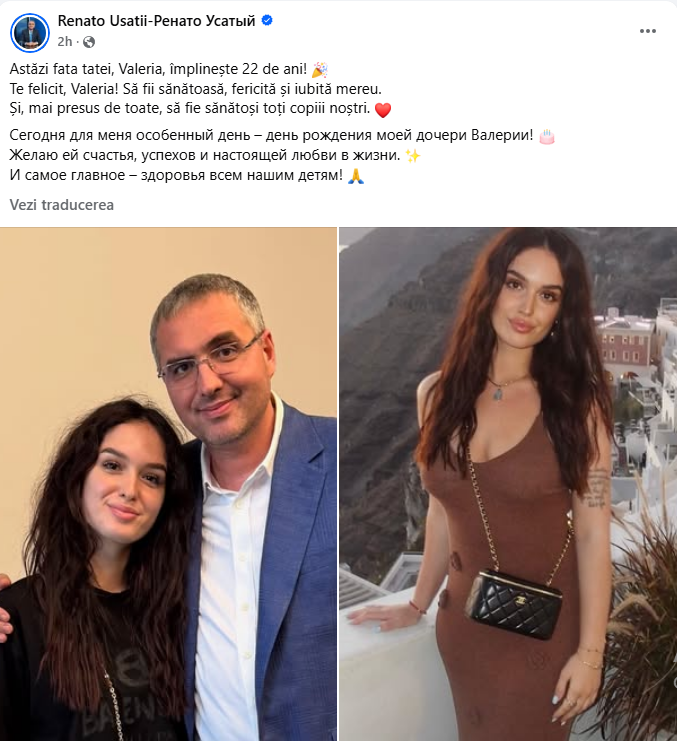Click the birthday cake emoji

(x=547, y=137)
